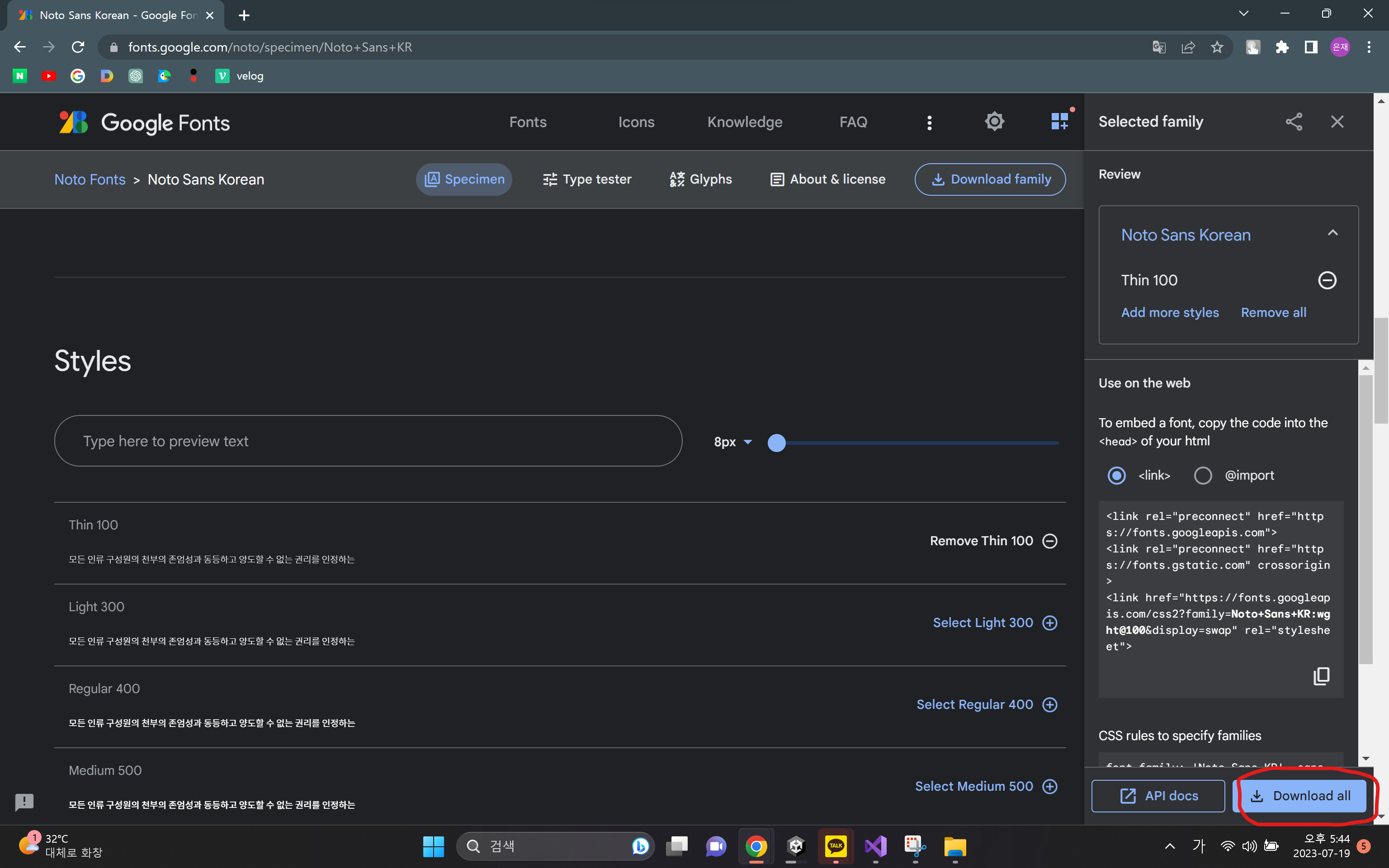Click Select Light 300
This screenshot has width=1389, height=868.
tap(995, 623)
